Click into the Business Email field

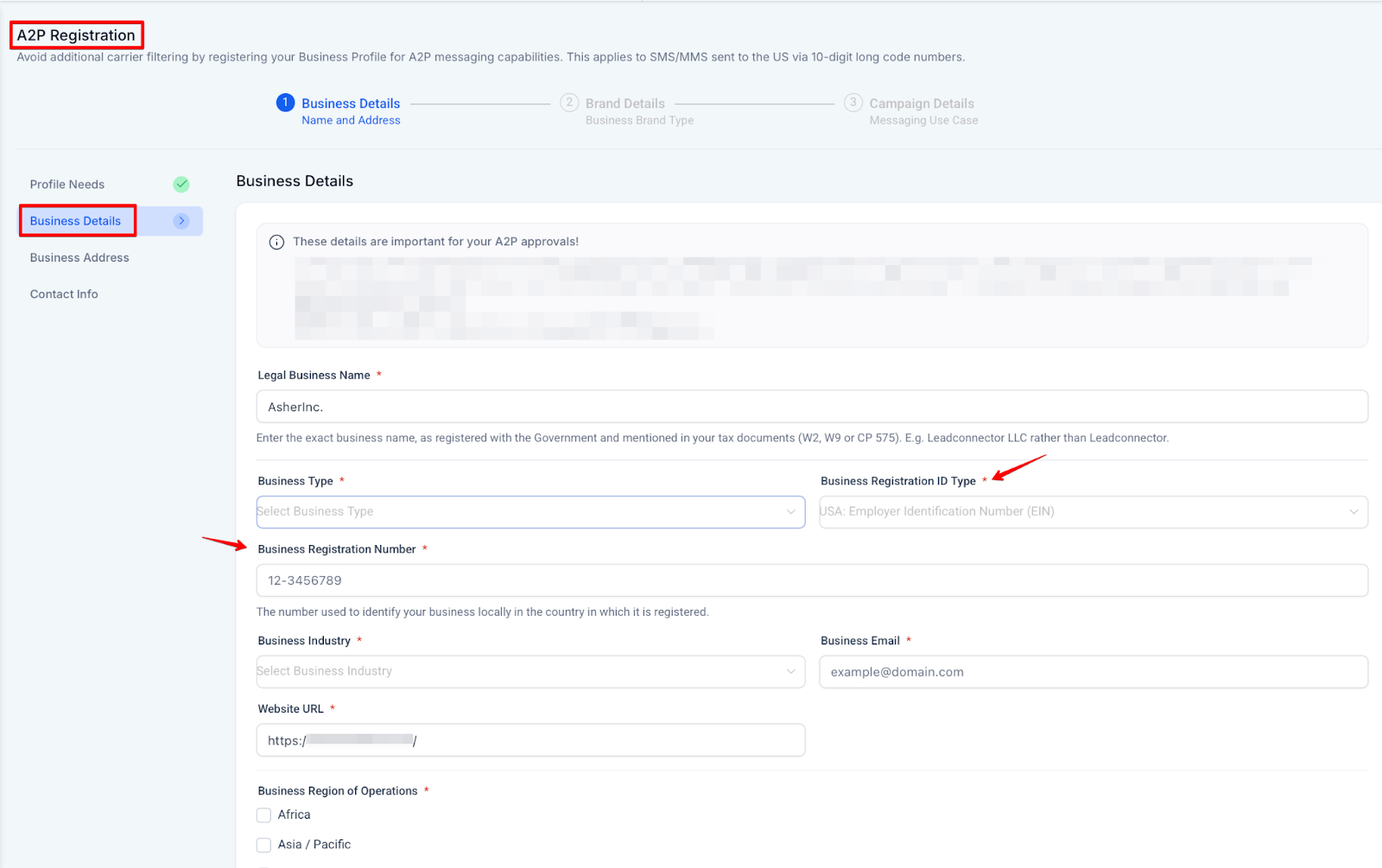pyautogui.click(x=1093, y=672)
